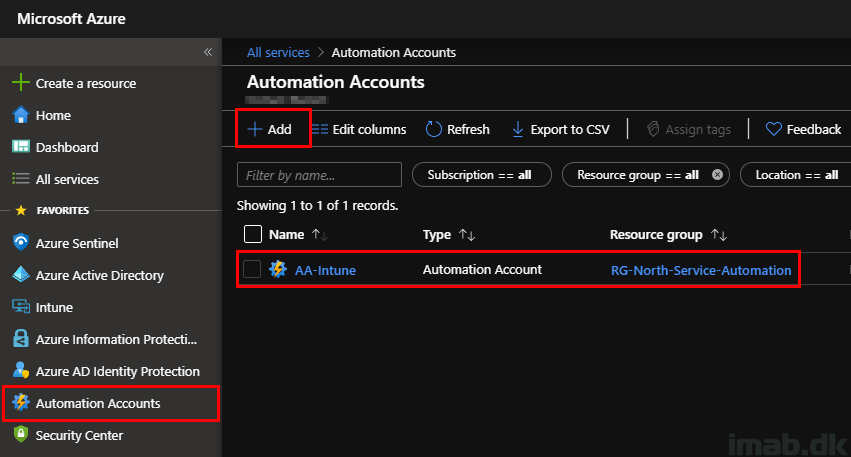
Task: Click the breadcrumb chevron separator
Action: (x=321, y=52)
